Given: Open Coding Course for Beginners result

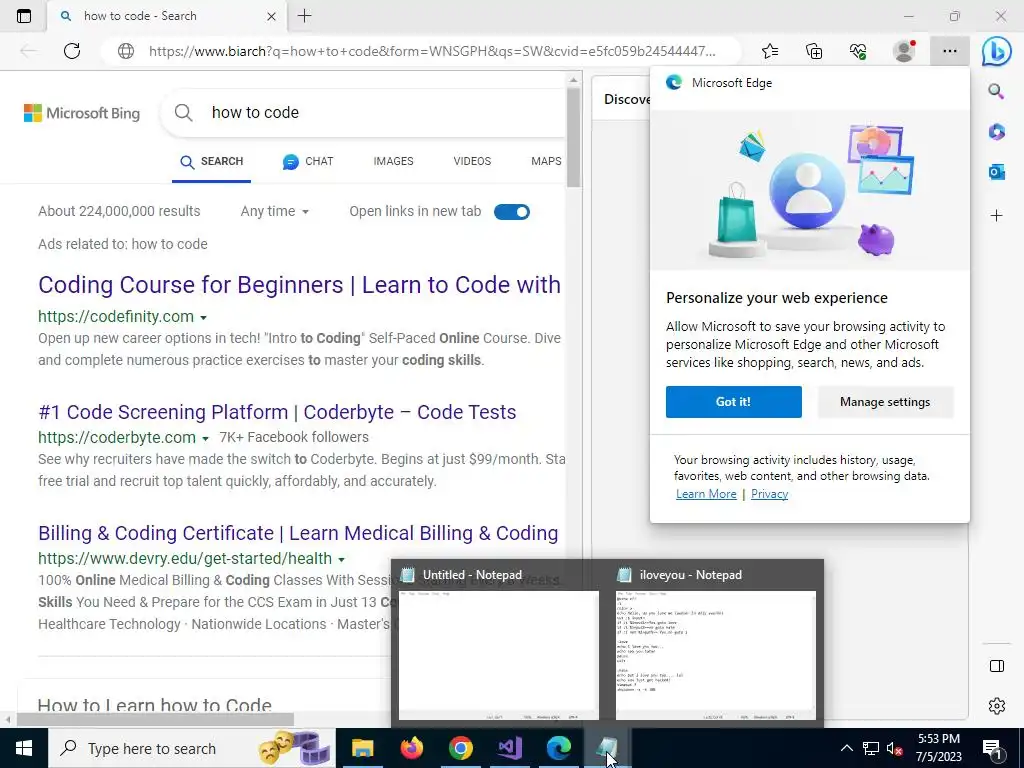Looking at the screenshot, I should pyautogui.click(x=299, y=285).
